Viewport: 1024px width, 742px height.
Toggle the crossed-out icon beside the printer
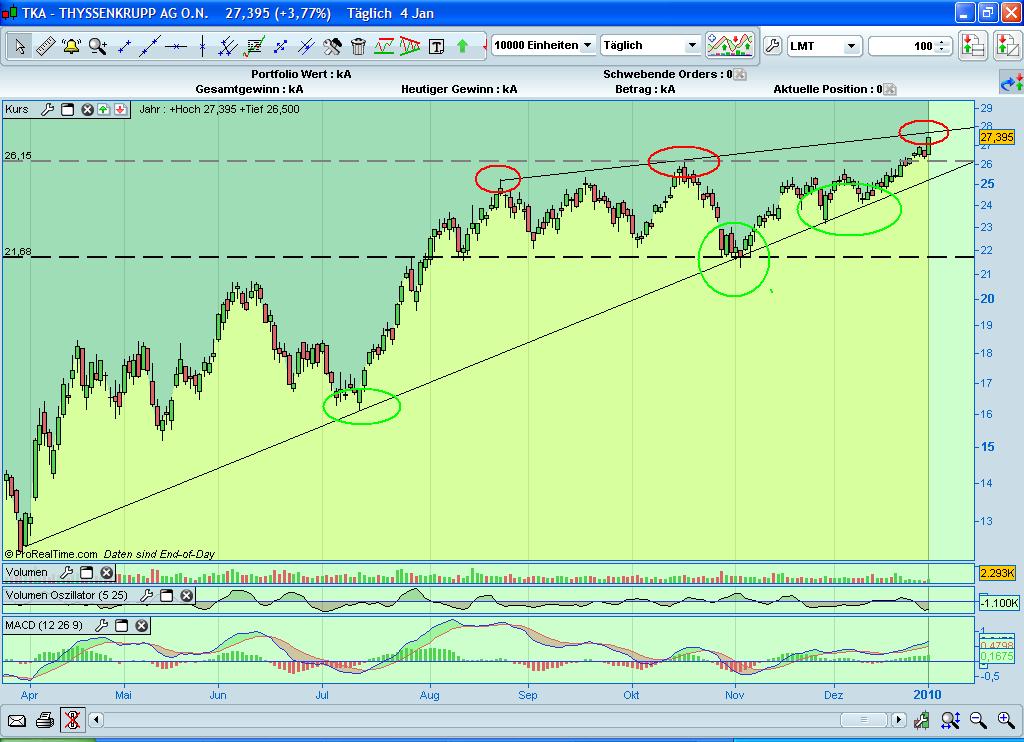coord(71,720)
